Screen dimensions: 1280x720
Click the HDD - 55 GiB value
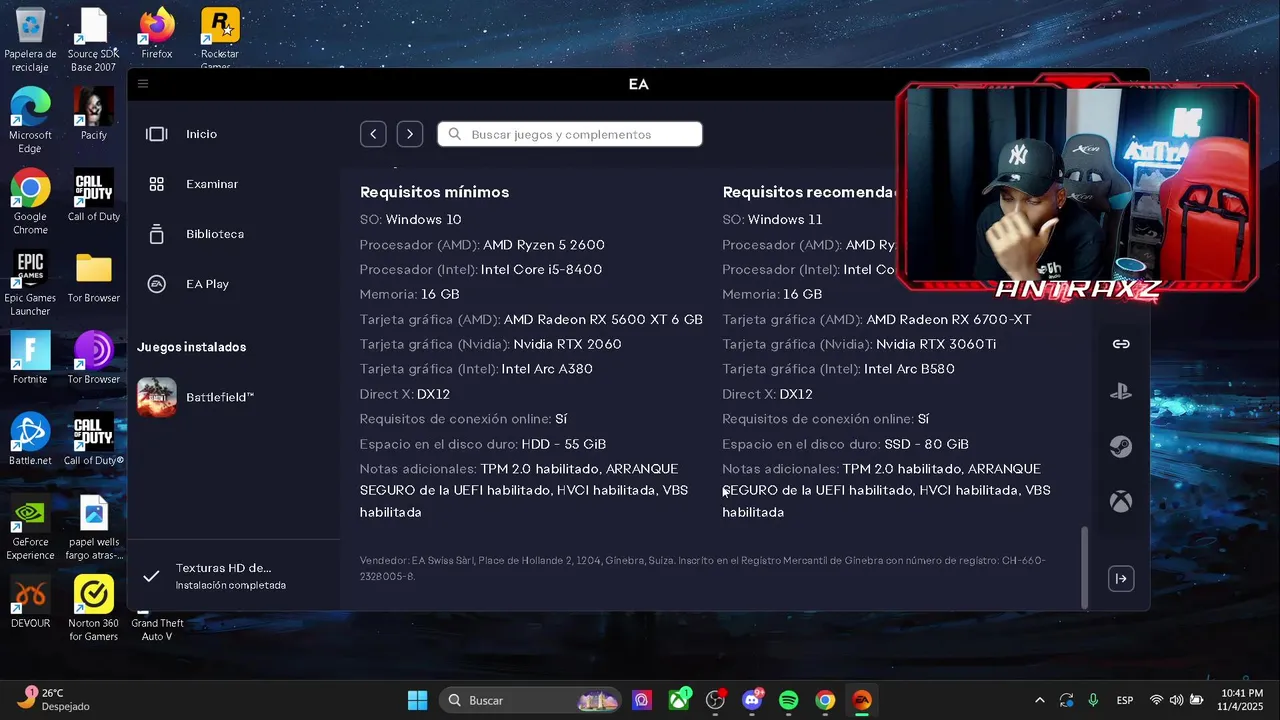point(563,444)
